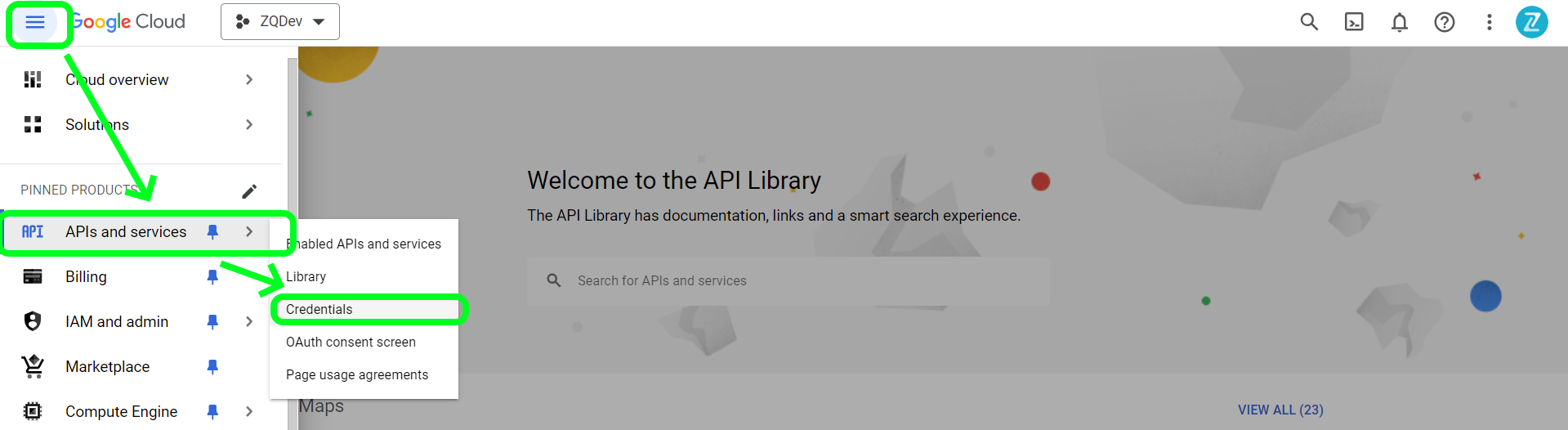The width and height of the screenshot is (1568, 430).
Task: Expand the Cloud overview submenu chevron
Action: 249,79
